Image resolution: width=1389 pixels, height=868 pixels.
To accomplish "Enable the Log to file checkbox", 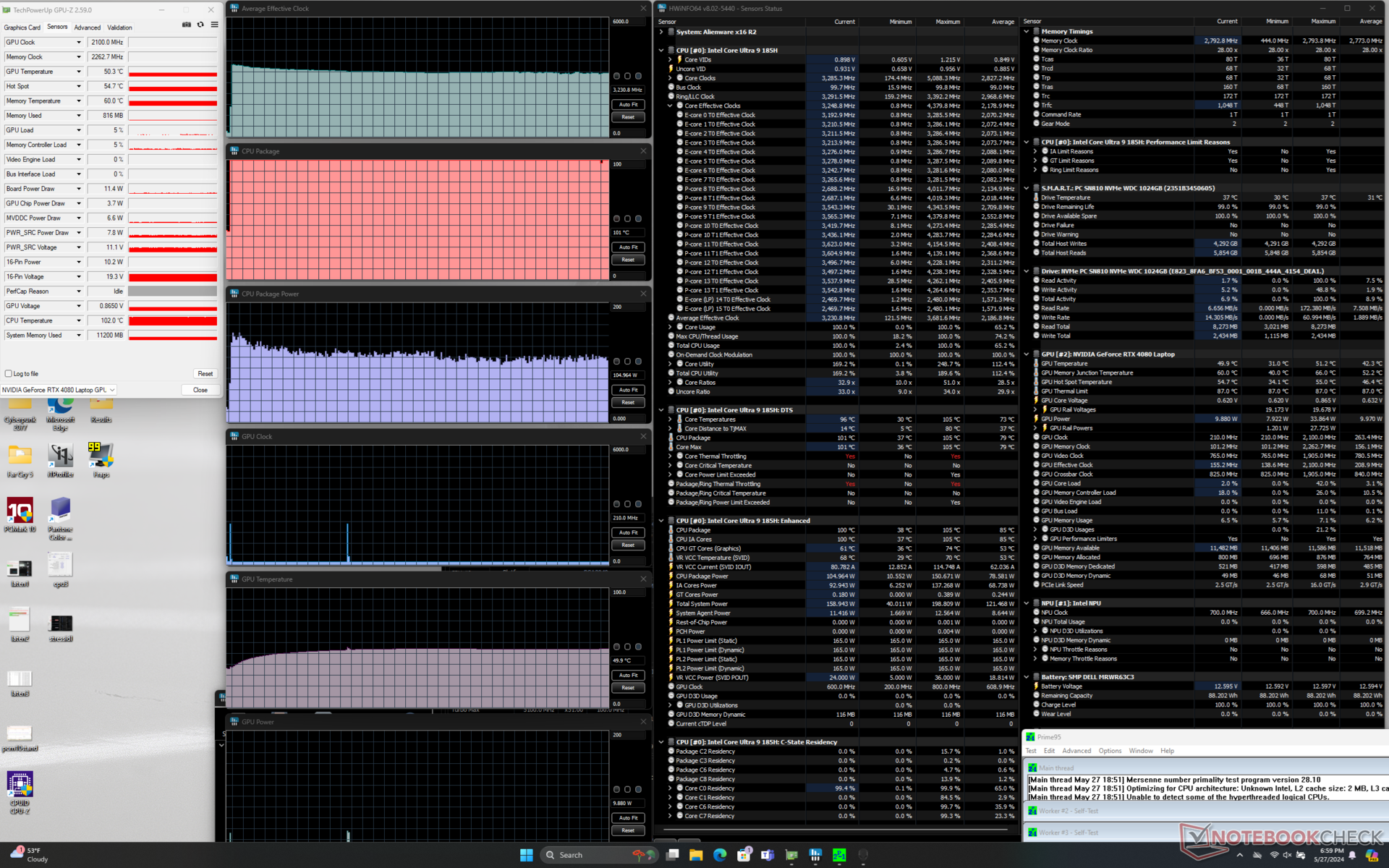I will pyautogui.click(x=9, y=374).
